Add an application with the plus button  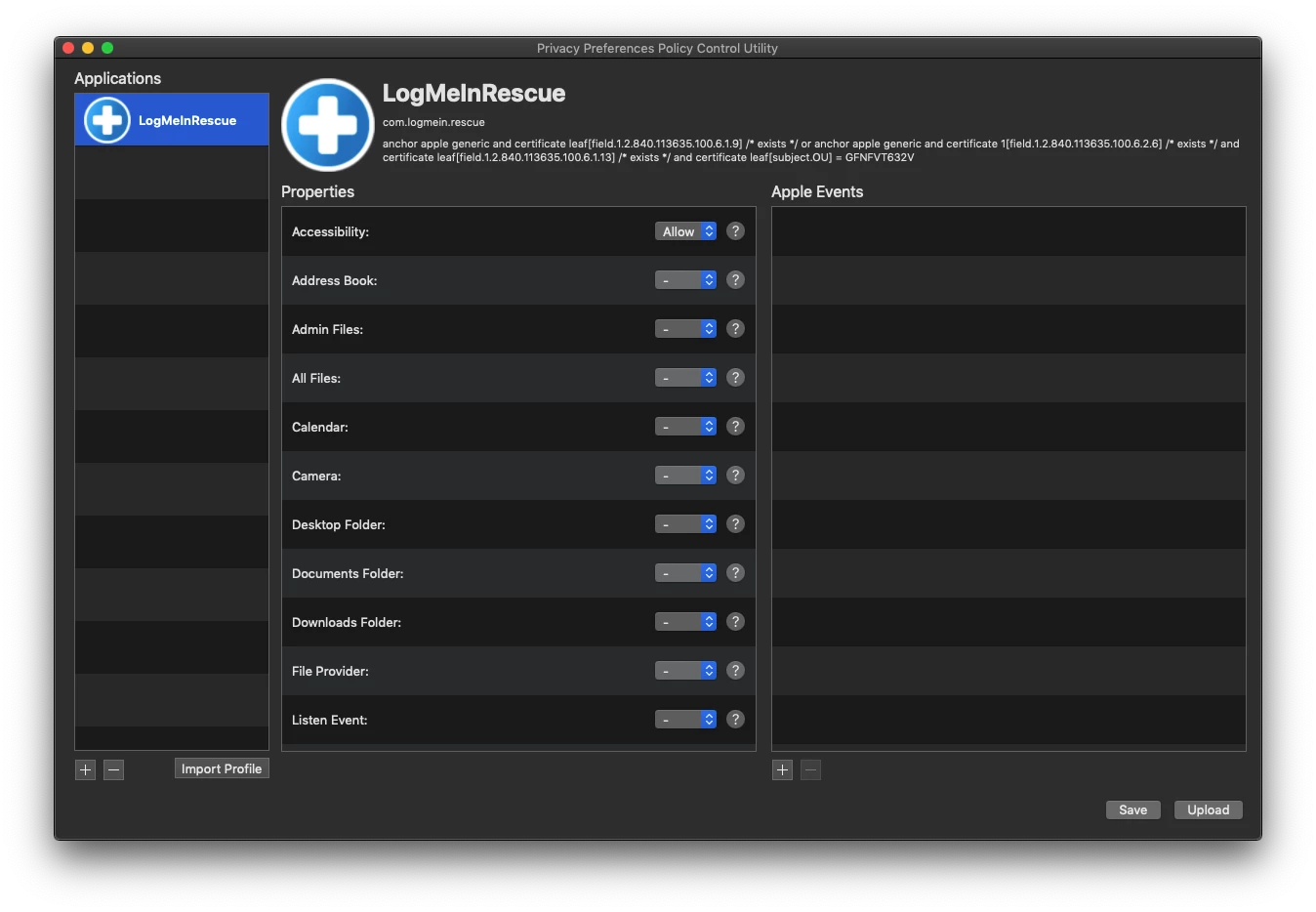(x=86, y=769)
